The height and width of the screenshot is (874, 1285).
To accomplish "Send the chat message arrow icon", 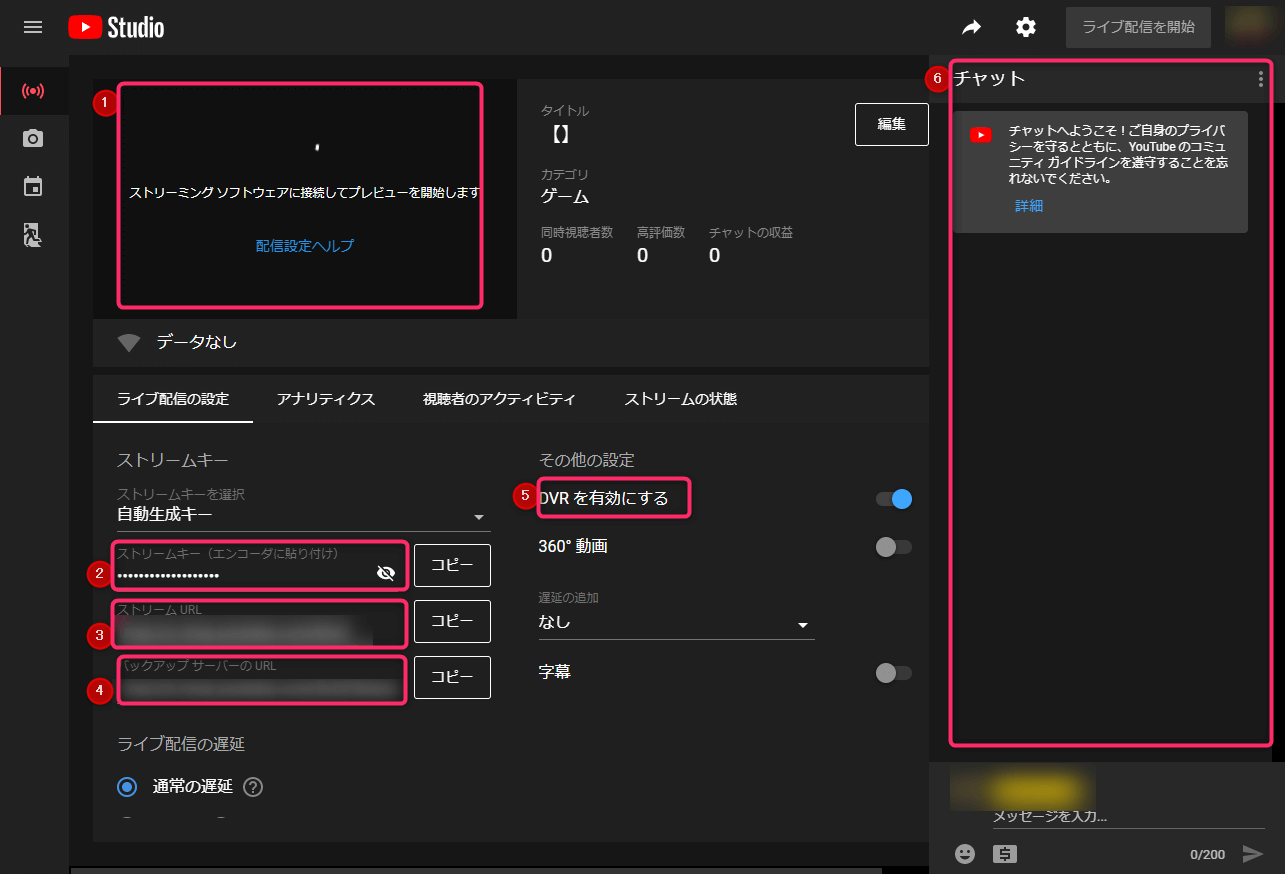I will (x=1253, y=854).
